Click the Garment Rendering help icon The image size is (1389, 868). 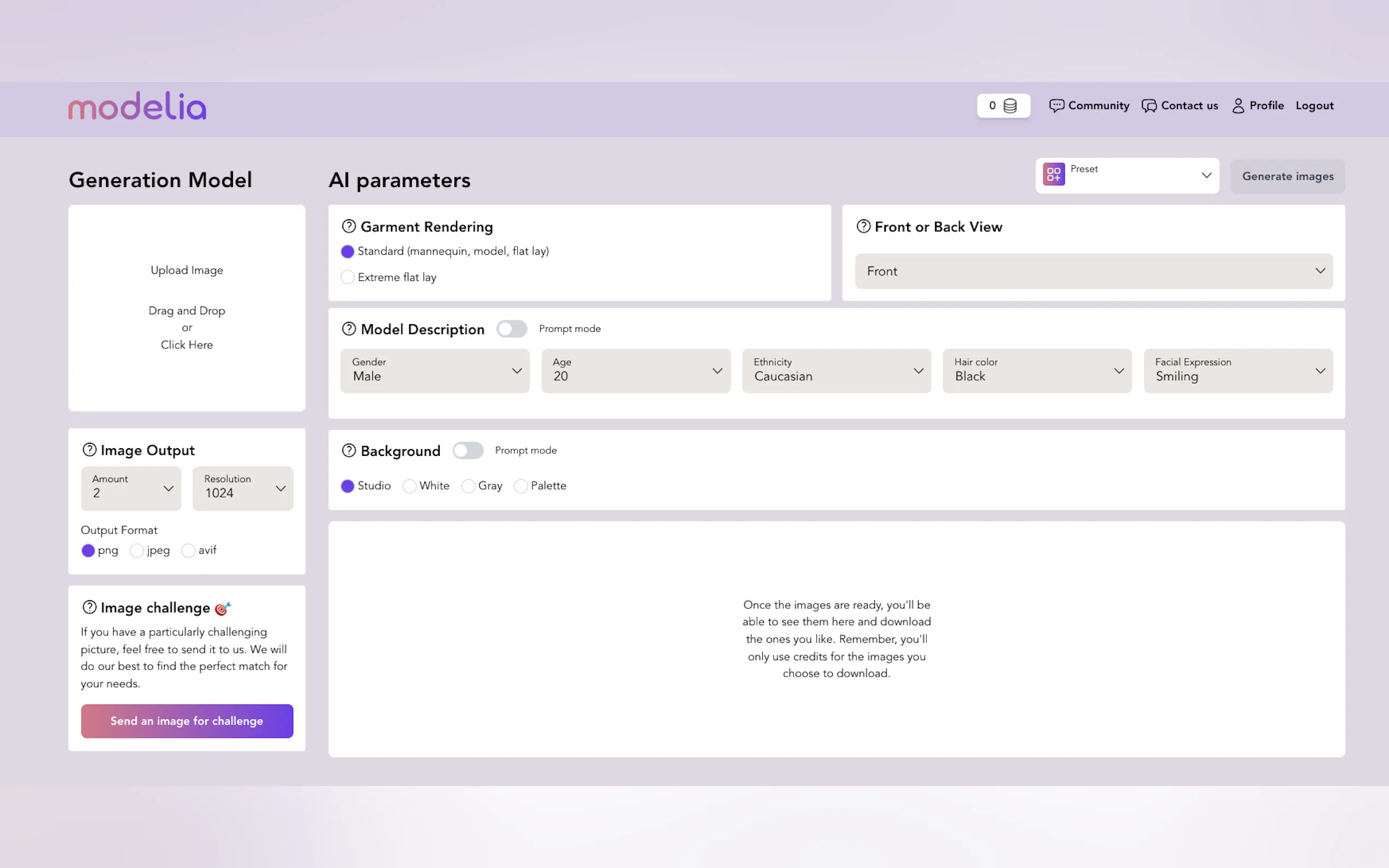pos(348,227)
